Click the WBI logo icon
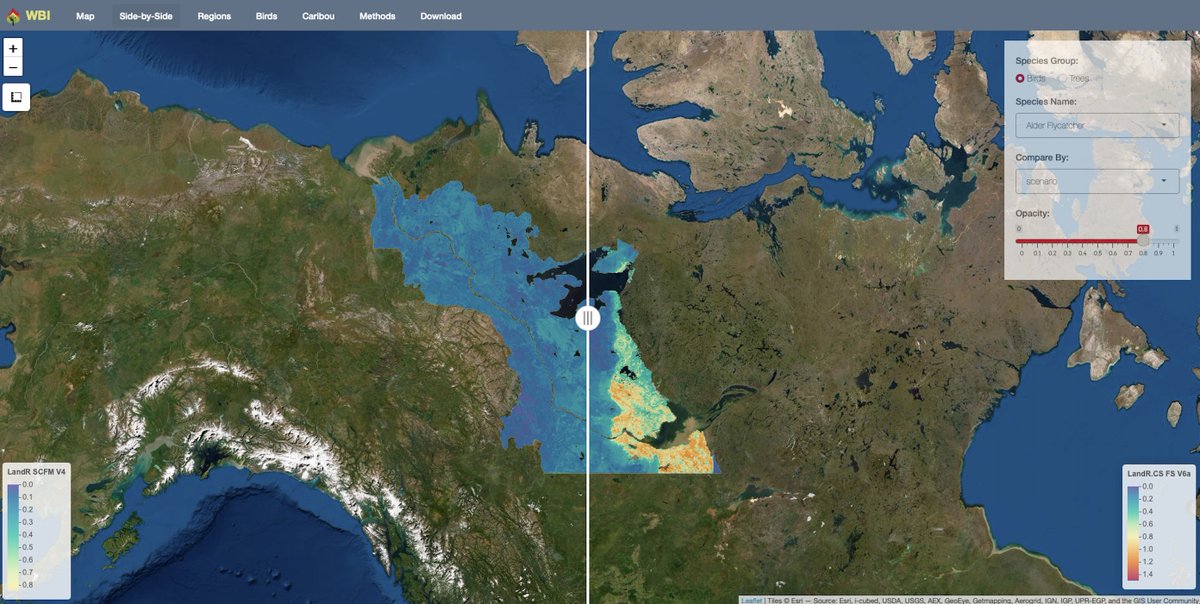Screen dimensions: 1200x604 13,15
